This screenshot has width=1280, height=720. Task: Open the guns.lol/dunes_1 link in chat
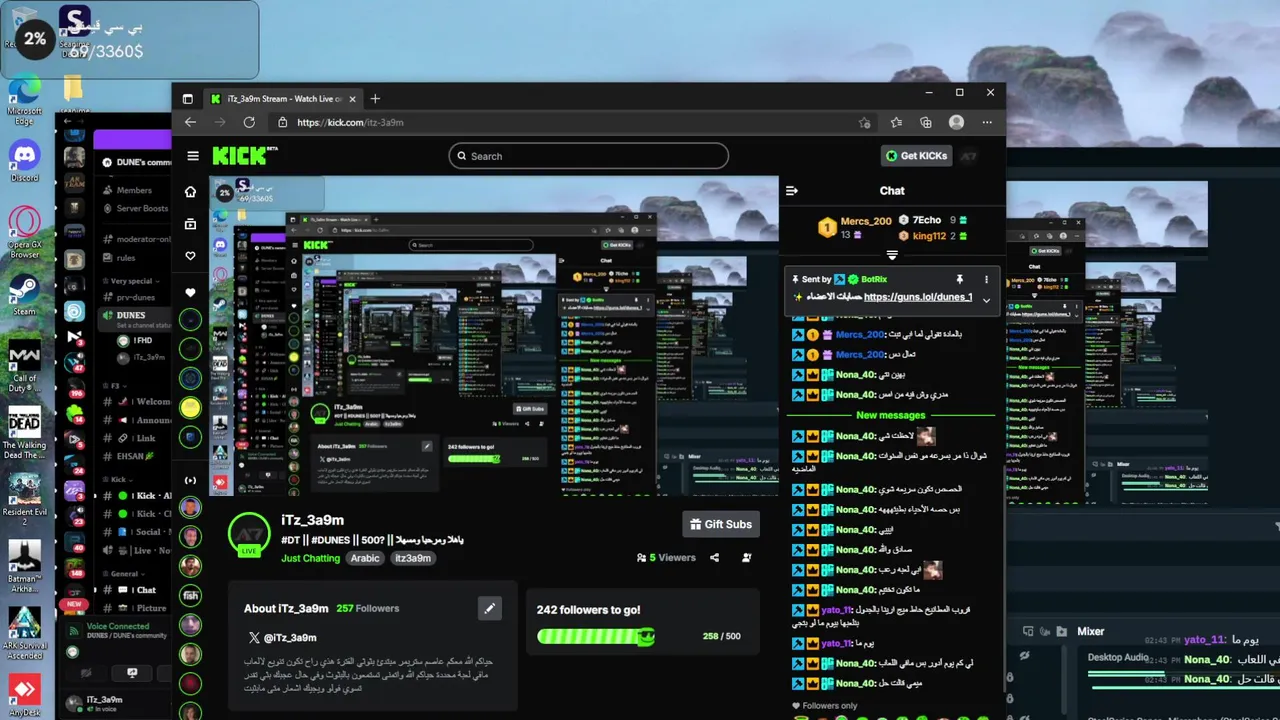point(918,297)
